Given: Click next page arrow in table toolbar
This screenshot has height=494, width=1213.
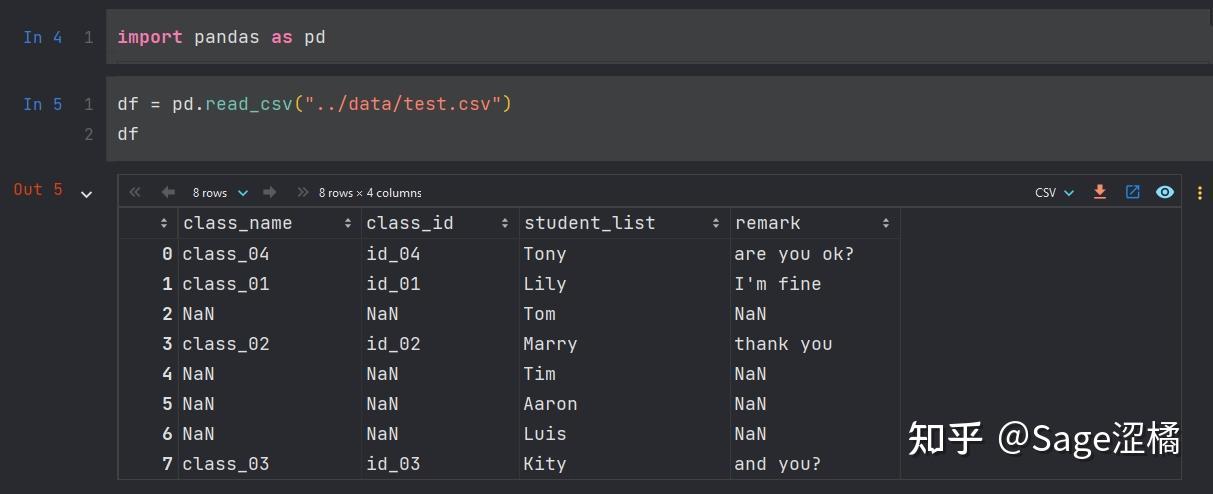Looking at the screenshot, I should pyautogui.click(x=270, y=192).
